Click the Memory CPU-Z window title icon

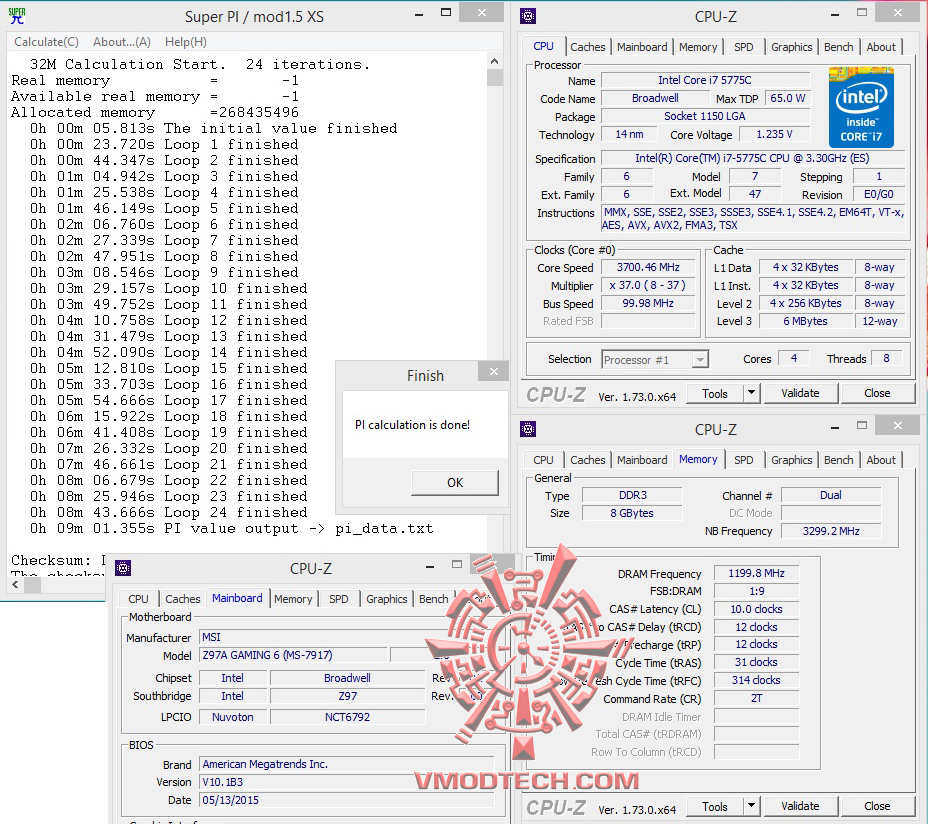click(528, 429)
